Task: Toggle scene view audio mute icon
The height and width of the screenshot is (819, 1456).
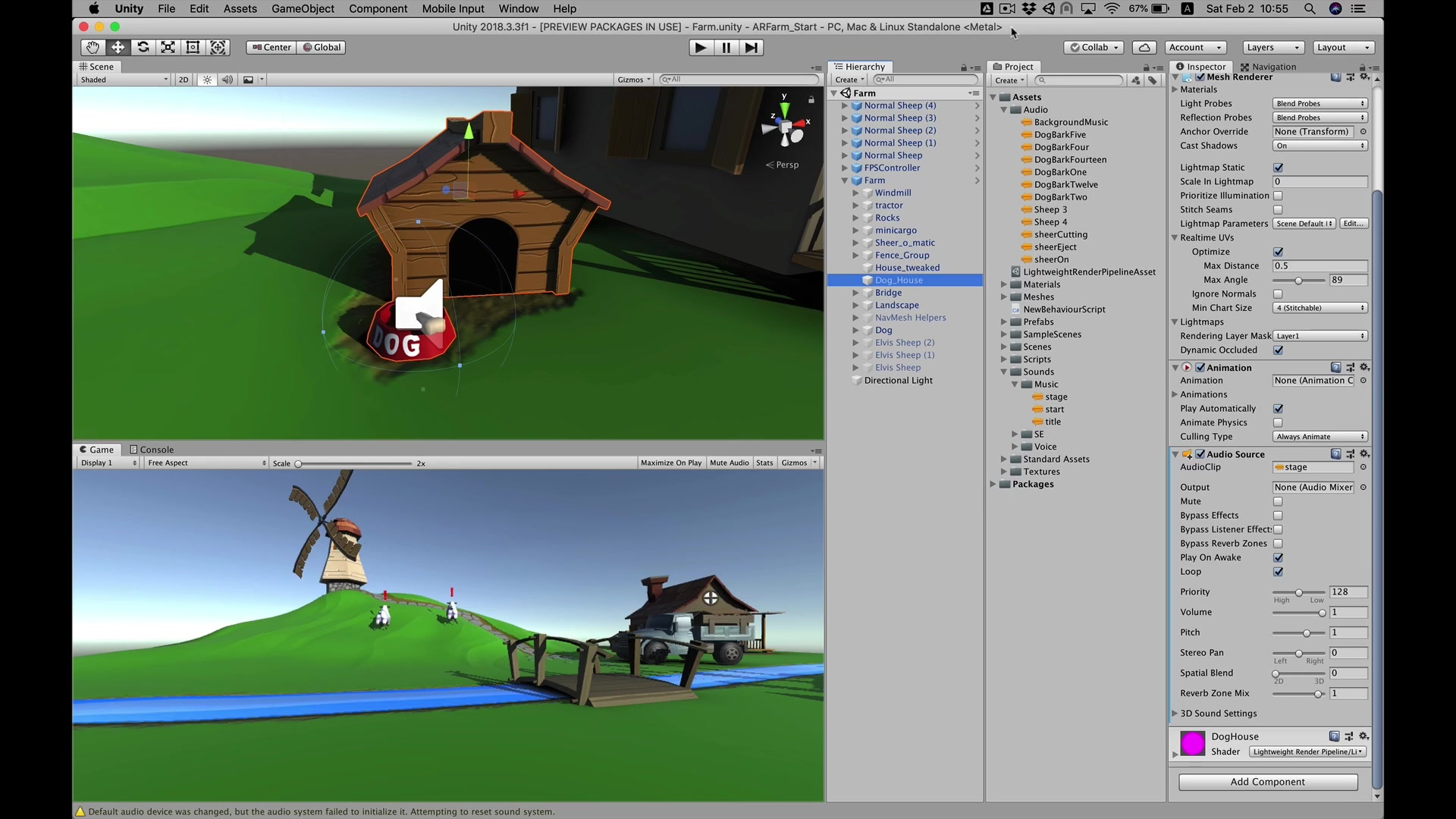Action: click(x=227, y=79)
